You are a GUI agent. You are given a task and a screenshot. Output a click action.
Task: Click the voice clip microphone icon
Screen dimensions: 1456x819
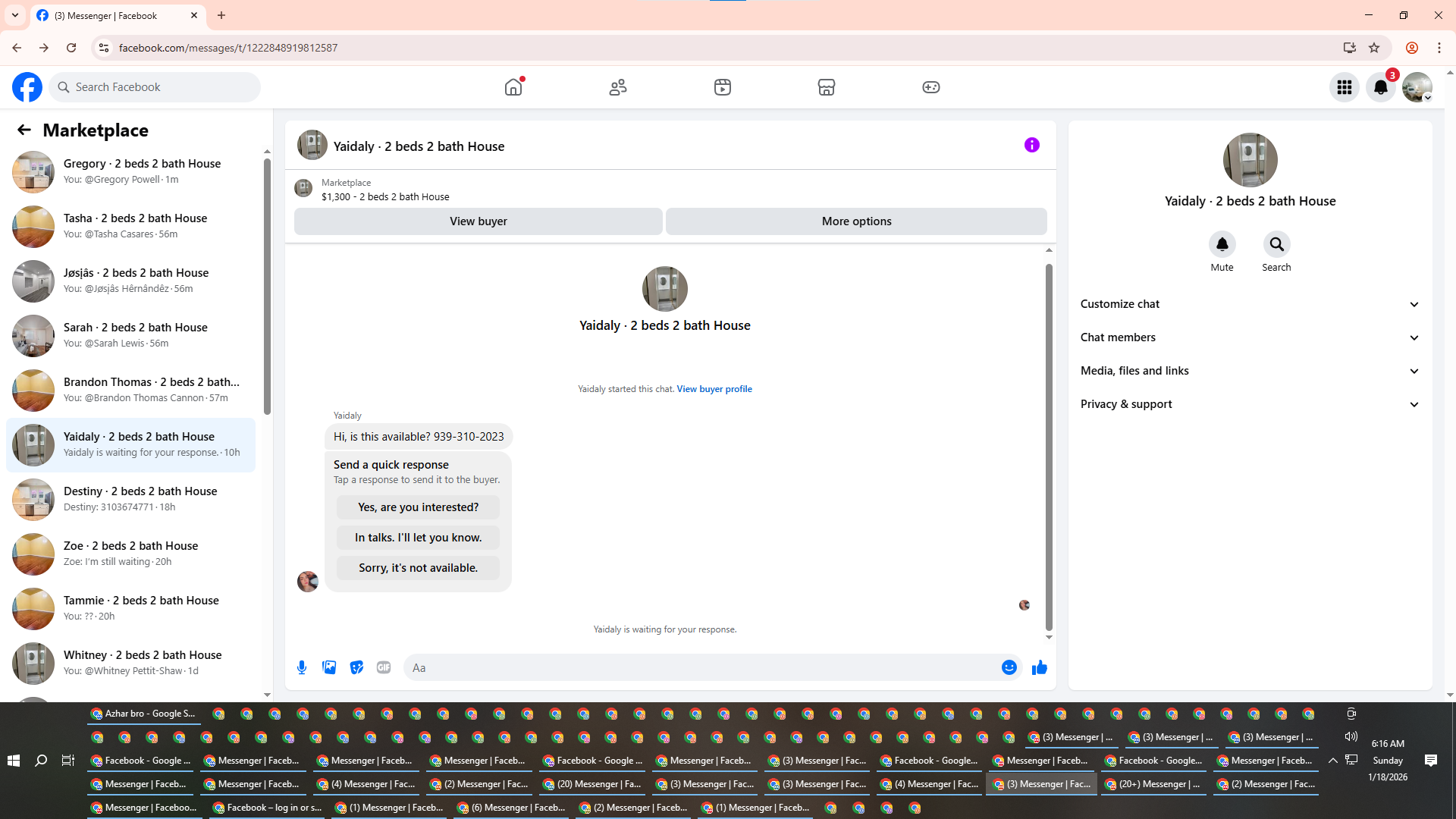pyautogui.click(x=302, y=667)
